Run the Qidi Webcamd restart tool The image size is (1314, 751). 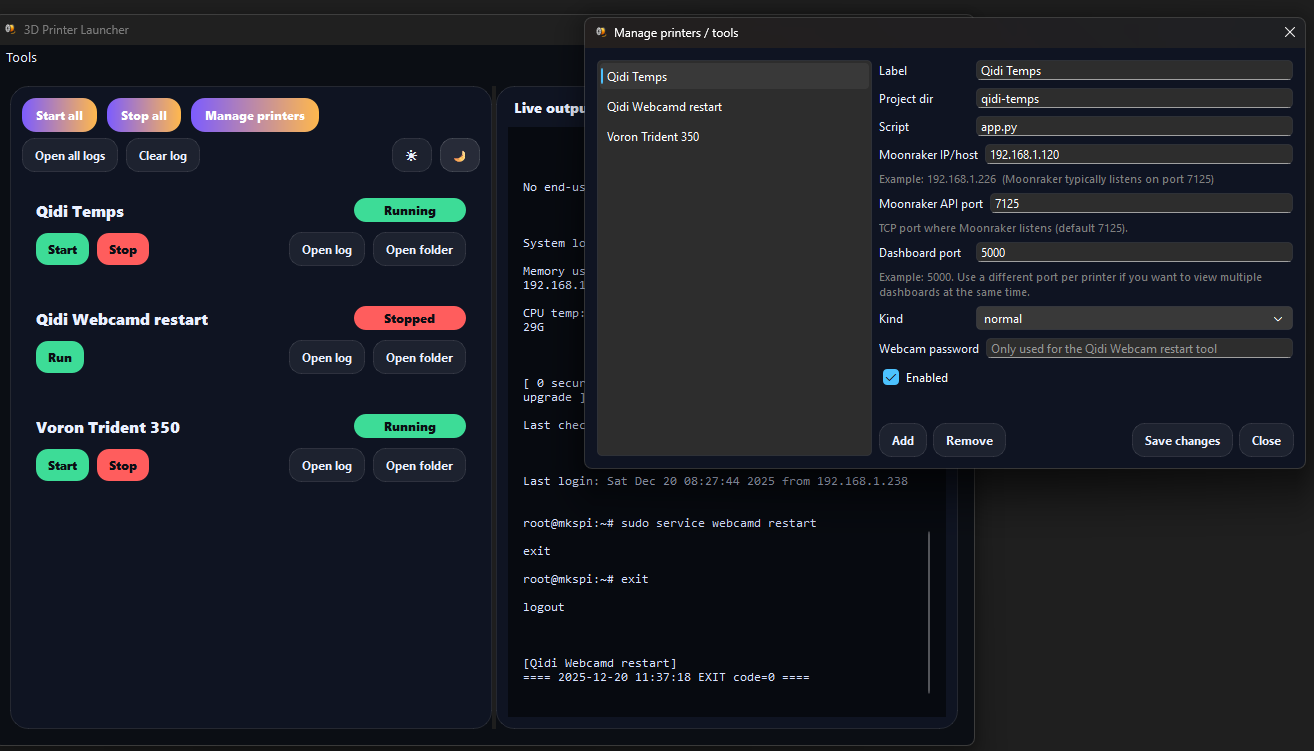click(x=60, y=357)
